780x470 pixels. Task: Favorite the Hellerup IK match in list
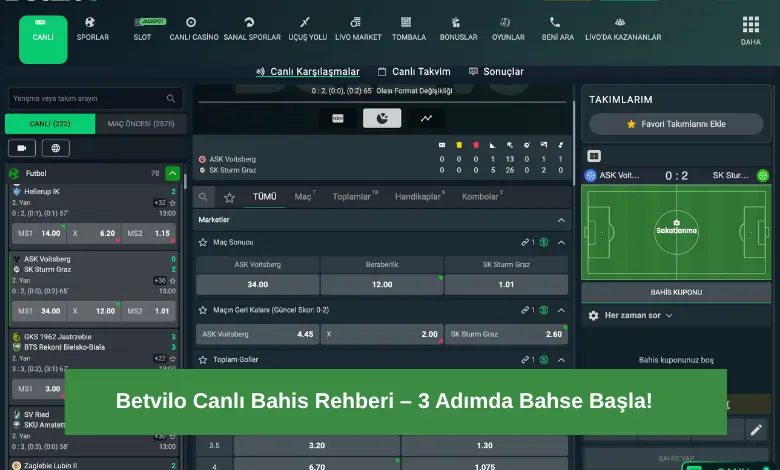pyautogui.click(x=173, y=203)
